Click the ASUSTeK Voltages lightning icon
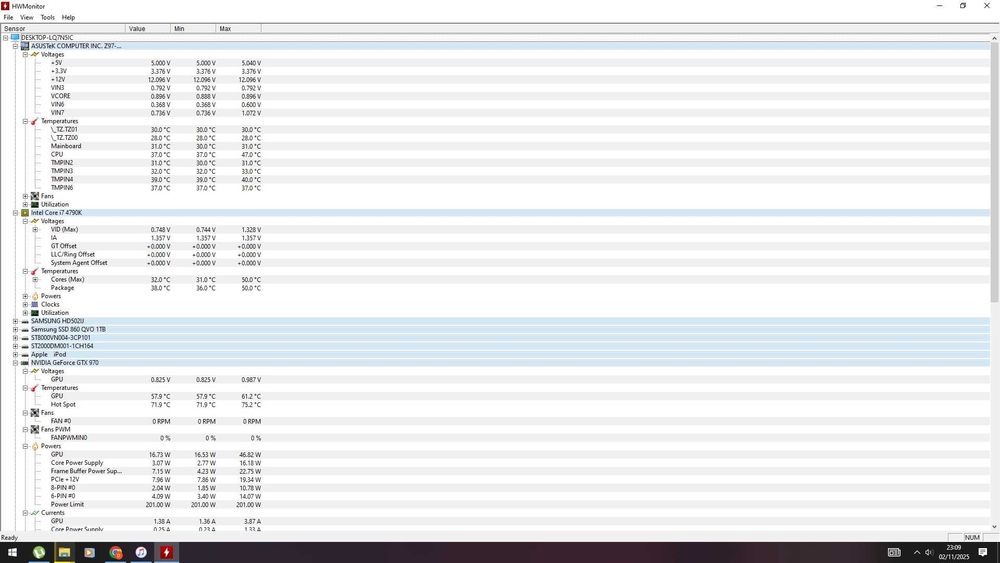The height and width of the screenshot is (563, 1000). point(35,54)
